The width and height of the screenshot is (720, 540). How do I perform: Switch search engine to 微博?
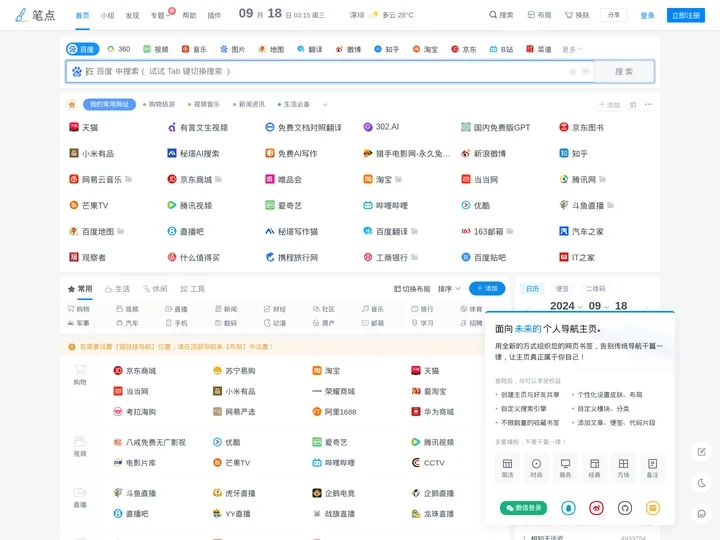(x=348, y=49)
